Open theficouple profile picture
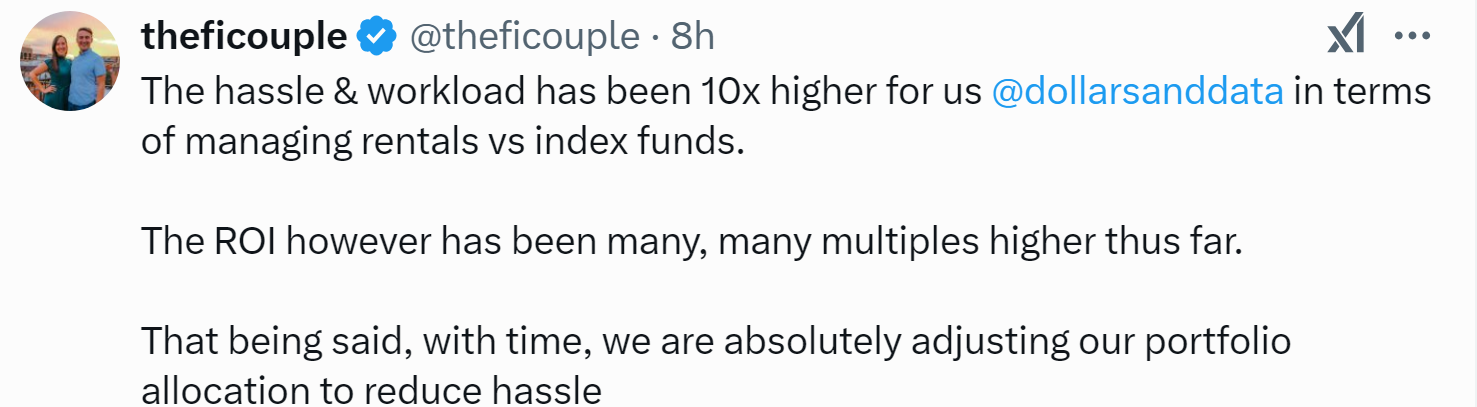Viewport: 1477px width, 407px height. [70, 63]
